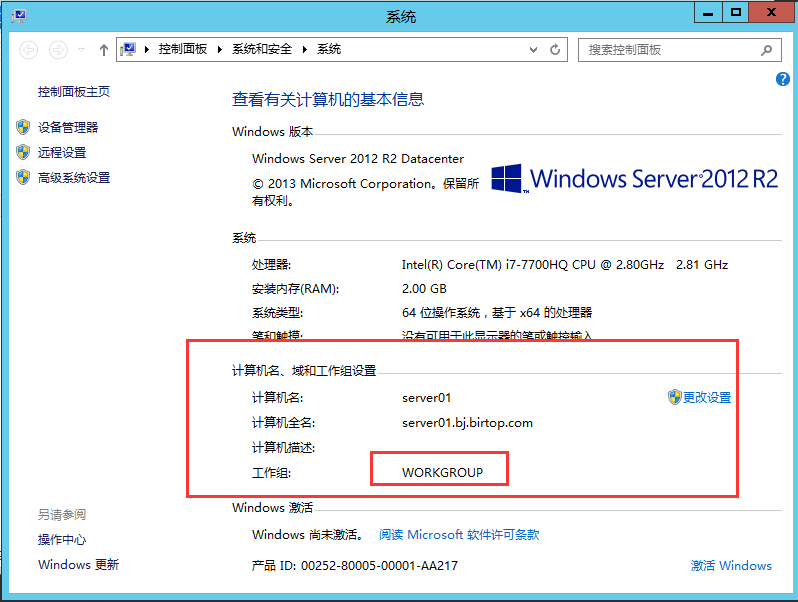
Task: Select 系统和安全 in the breadcrumb path
Action: point(262,49)
